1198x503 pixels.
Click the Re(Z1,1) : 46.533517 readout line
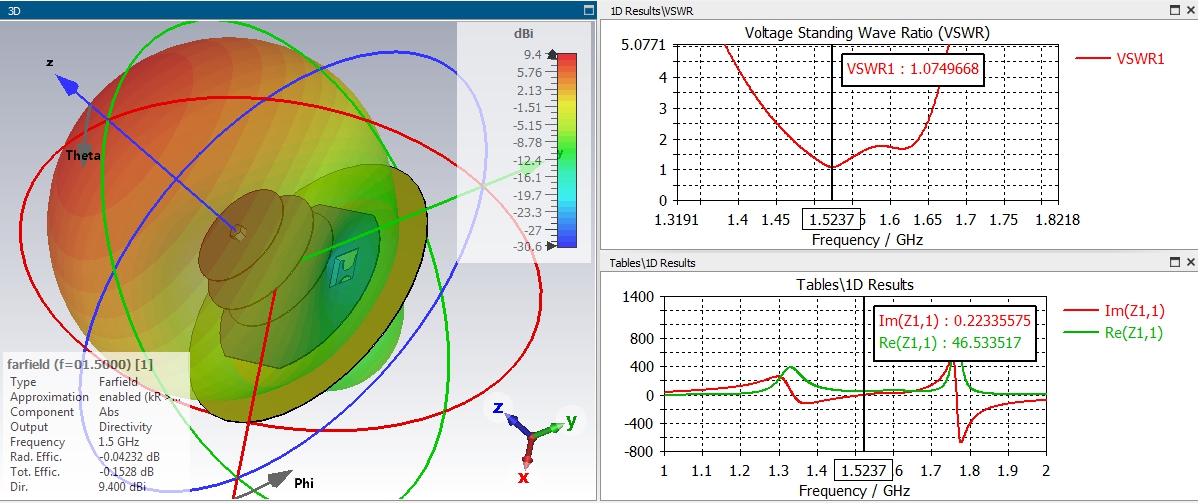point(950,342)
